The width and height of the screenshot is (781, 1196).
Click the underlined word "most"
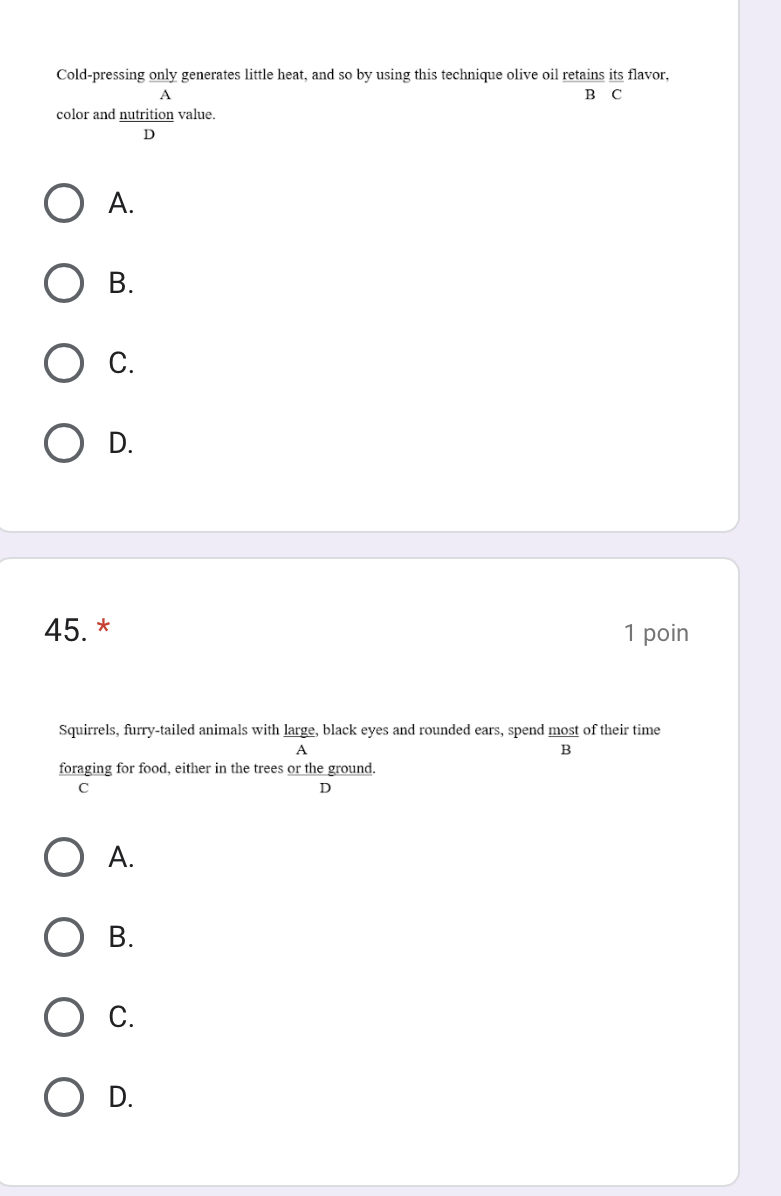565,730
